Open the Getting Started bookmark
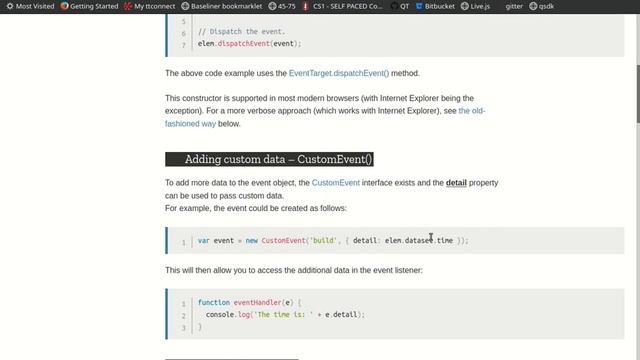The height and width of the screenshot is (360, 640). pos(89,6)
